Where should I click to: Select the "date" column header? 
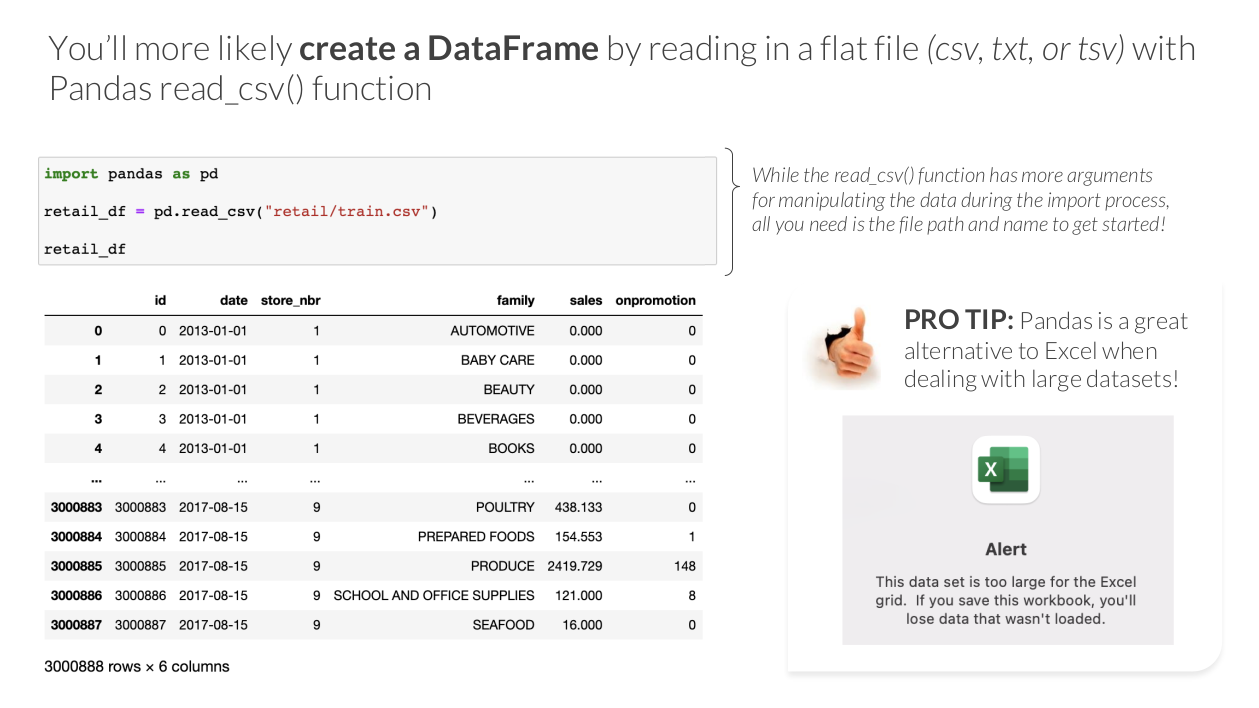(x=233, y=300)
